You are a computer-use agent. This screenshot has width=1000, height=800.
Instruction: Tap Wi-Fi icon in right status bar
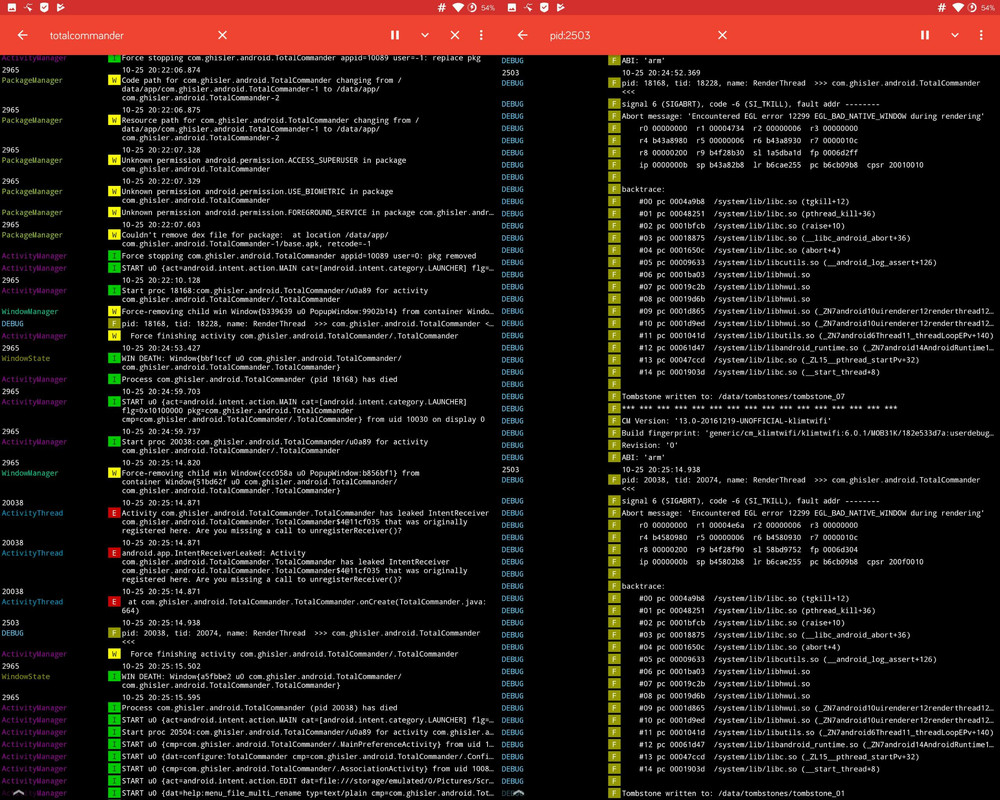(958, 7)
